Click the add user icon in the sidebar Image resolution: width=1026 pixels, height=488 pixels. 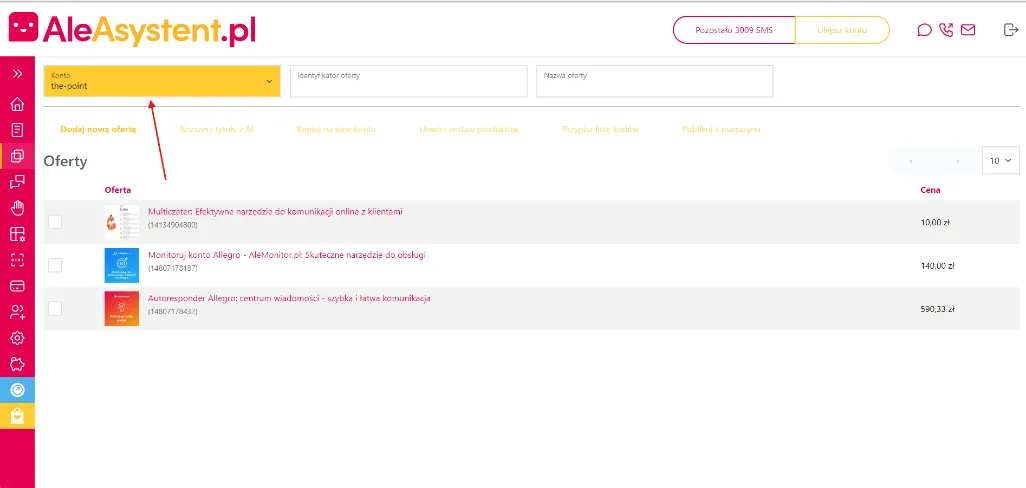tap(17, 312)
